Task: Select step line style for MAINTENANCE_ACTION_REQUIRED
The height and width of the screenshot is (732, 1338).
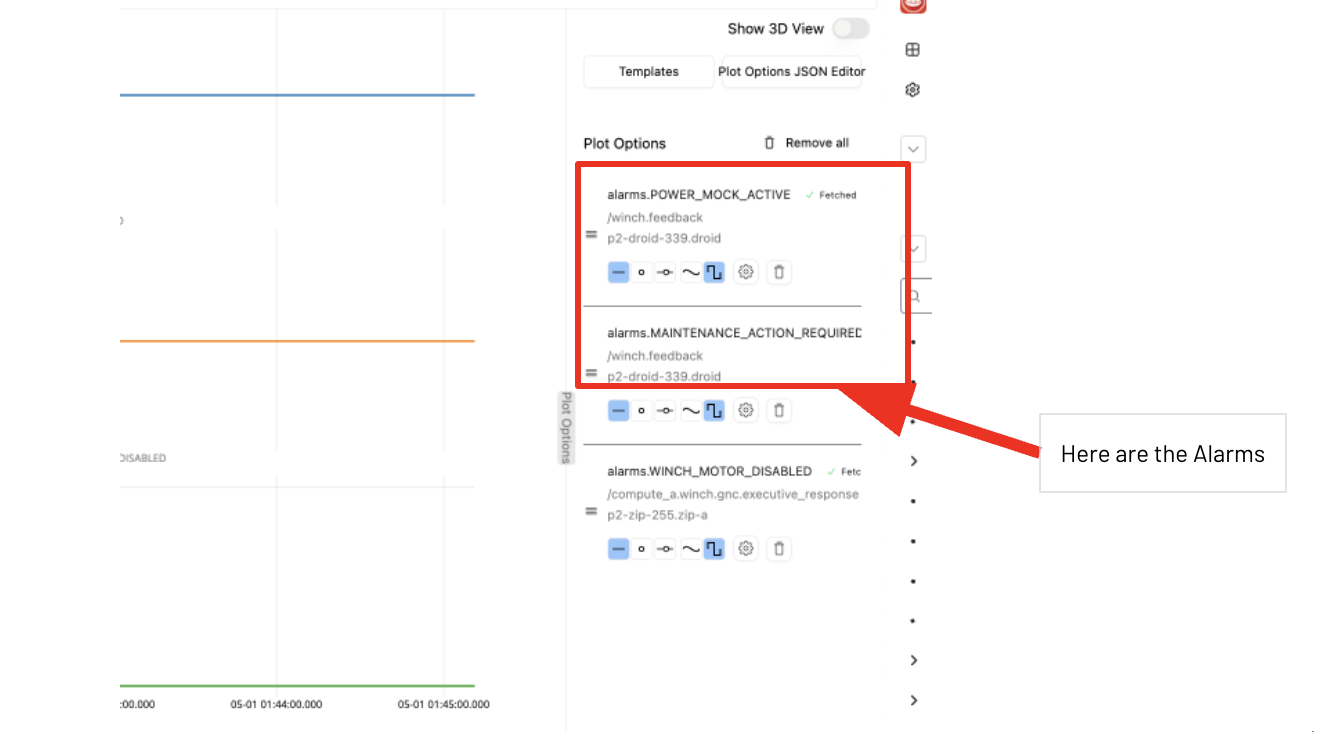Action: (x=714, y=410)
